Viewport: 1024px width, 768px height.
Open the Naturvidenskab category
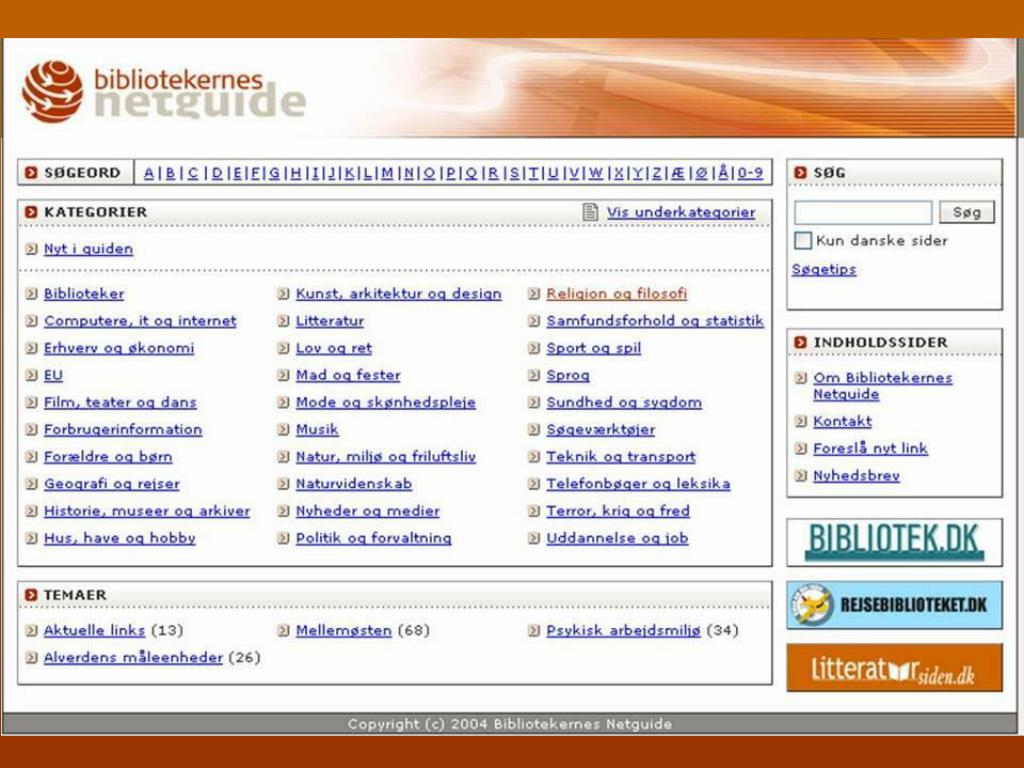(x=354, y=484)
